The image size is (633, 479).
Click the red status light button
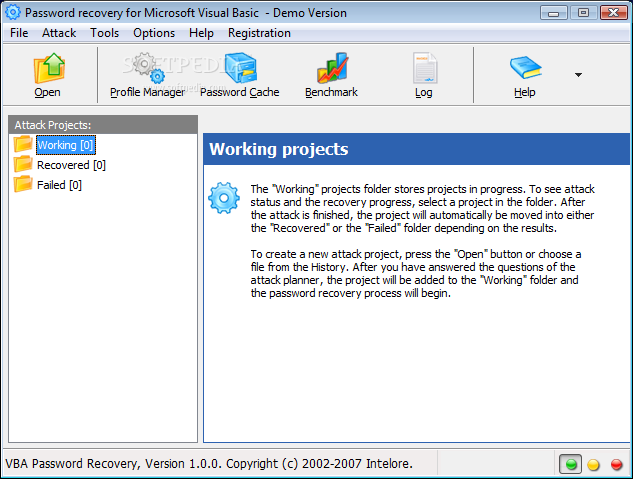pos(616,464)
